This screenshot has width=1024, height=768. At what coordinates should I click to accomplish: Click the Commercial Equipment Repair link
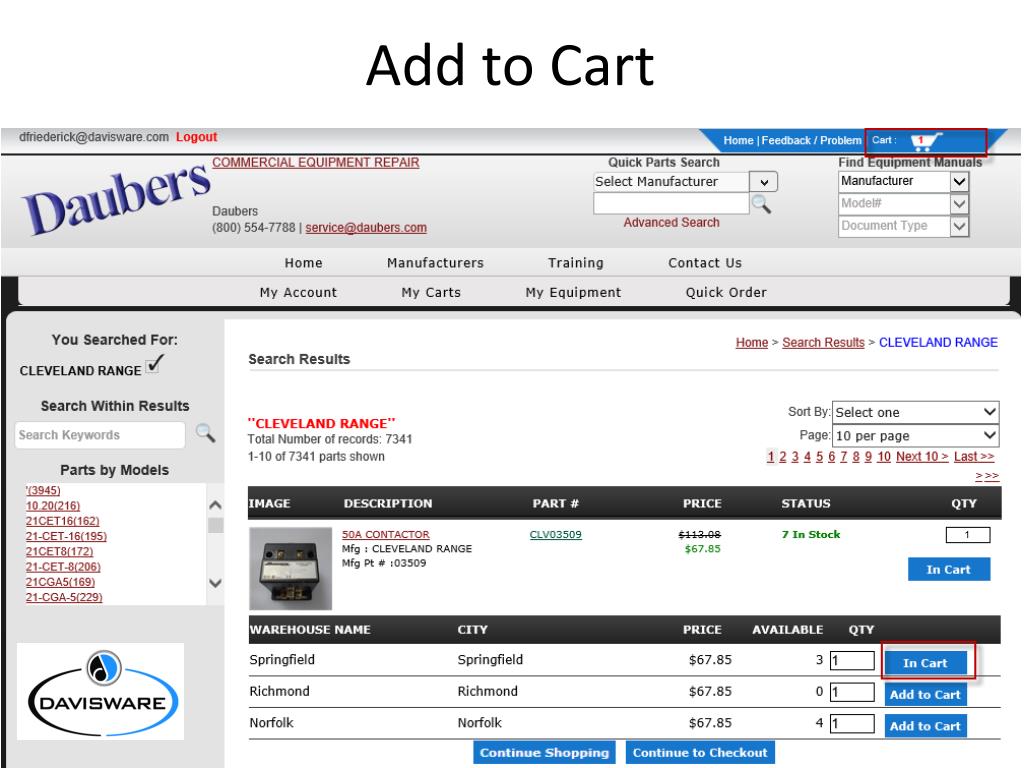(315, 163)
